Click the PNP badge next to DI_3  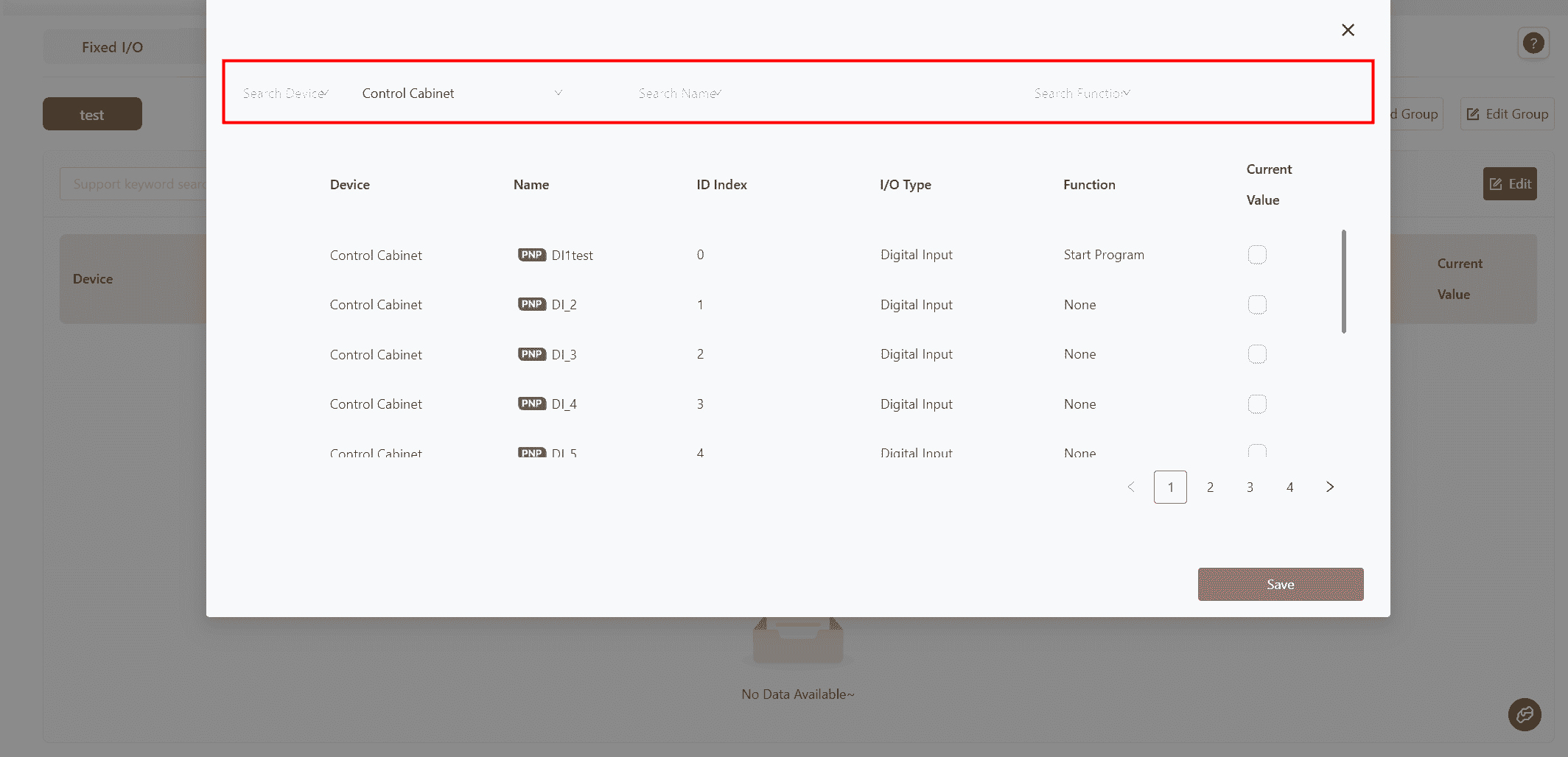531,354
